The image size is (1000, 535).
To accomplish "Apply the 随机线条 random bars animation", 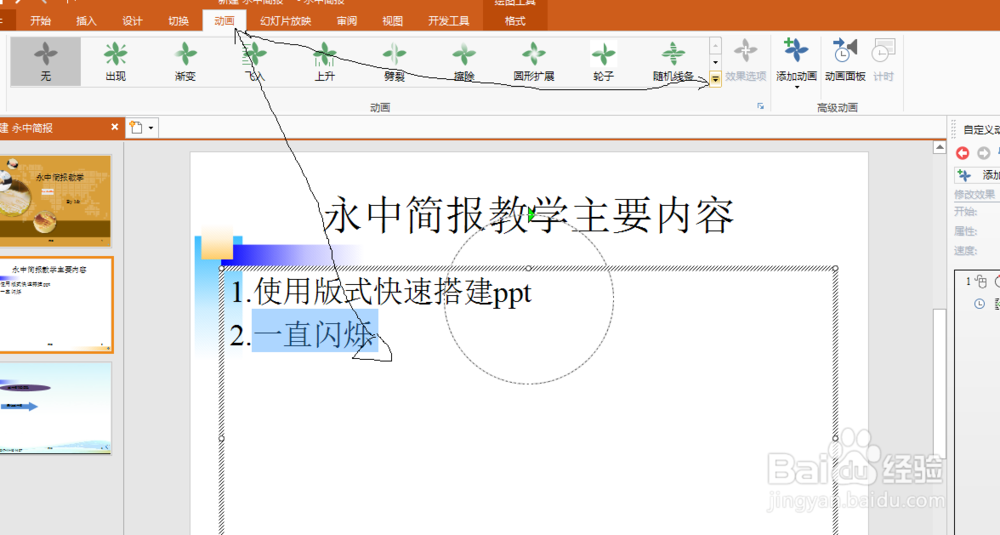I will coord(673,62).
